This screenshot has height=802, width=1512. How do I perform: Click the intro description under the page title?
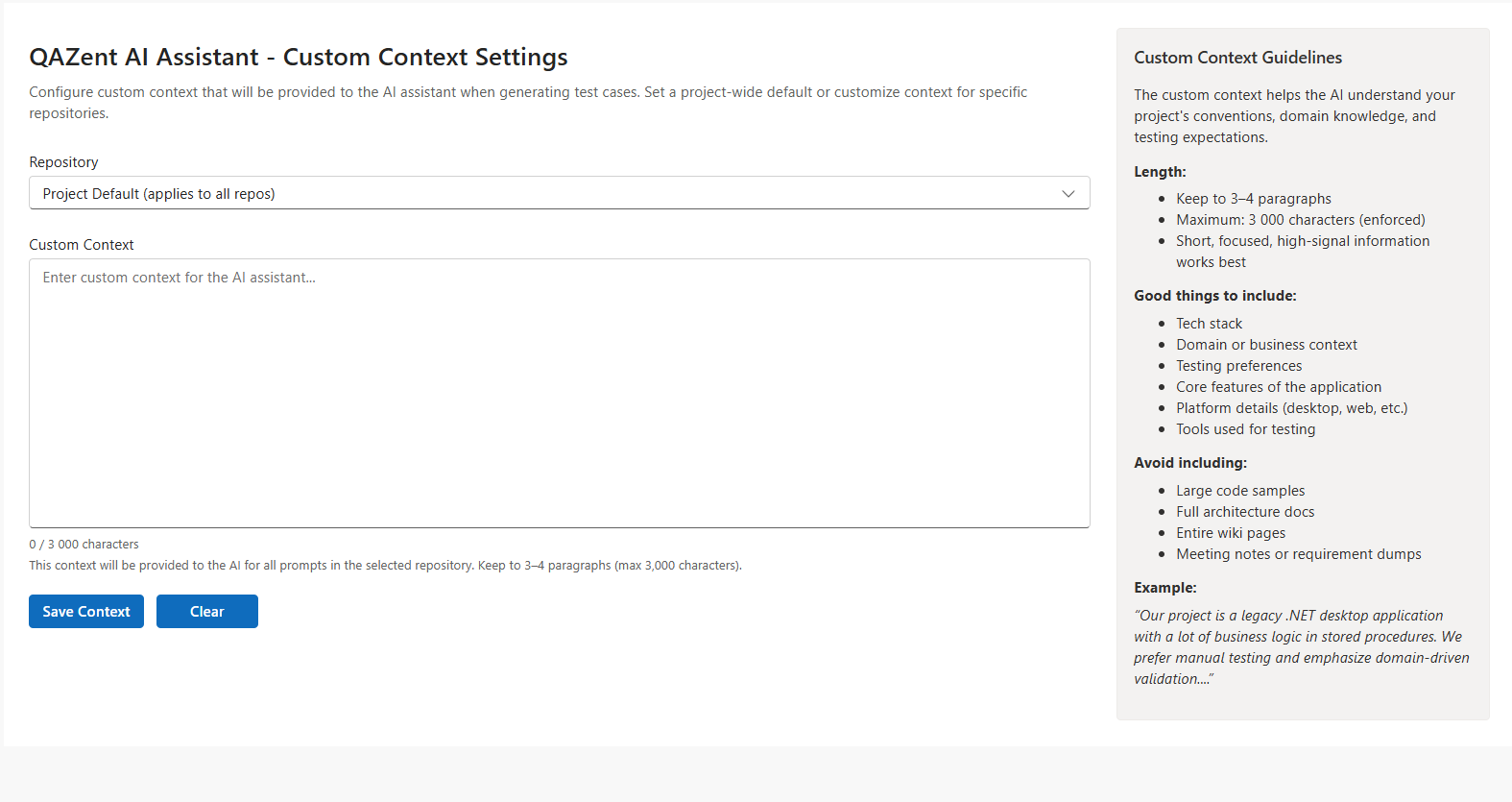coord(528,103)
